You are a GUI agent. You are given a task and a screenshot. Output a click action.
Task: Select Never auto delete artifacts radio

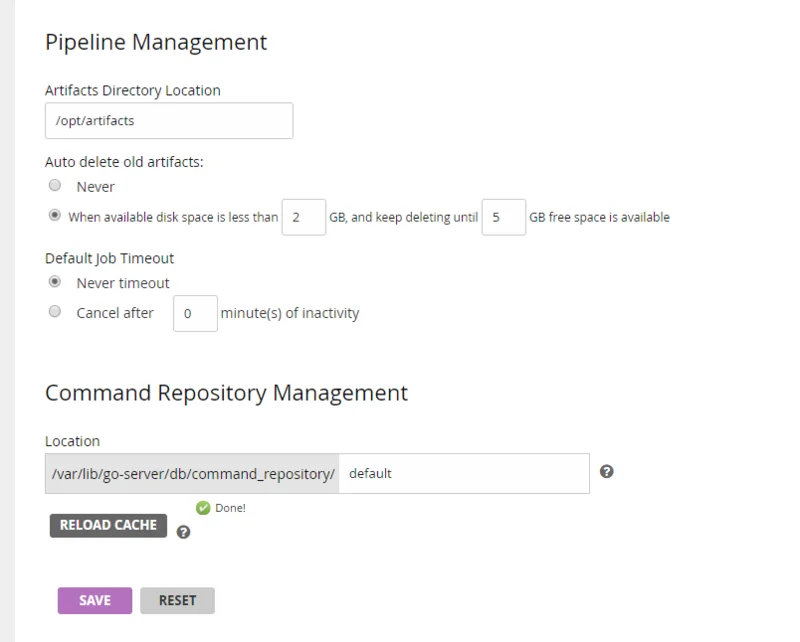[x=55, y=185]
